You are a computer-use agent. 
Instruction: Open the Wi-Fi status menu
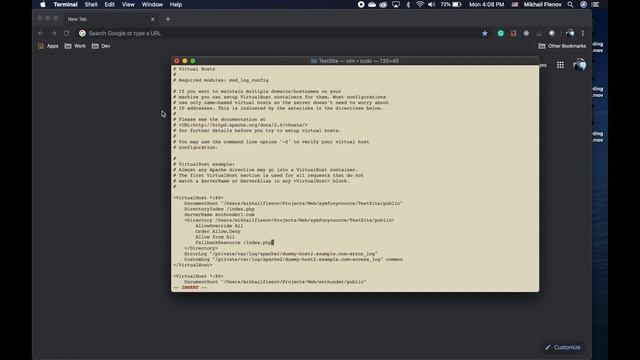click(420, 4)
